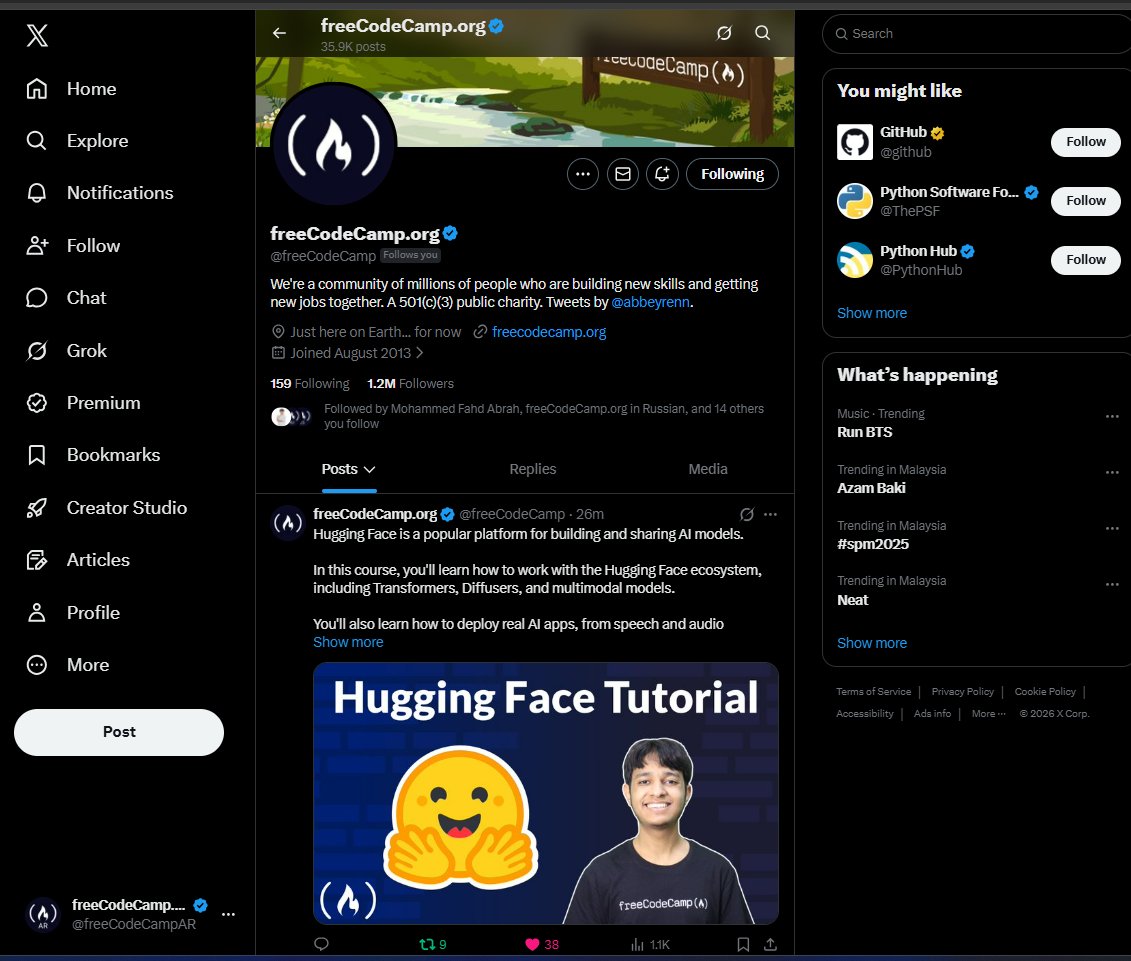Open Articles from the sidebar icon

(x=37, y=560)
